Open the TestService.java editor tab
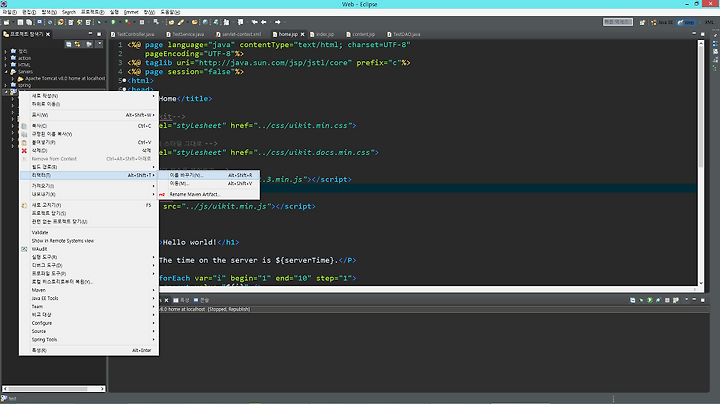 pos(185,34)
